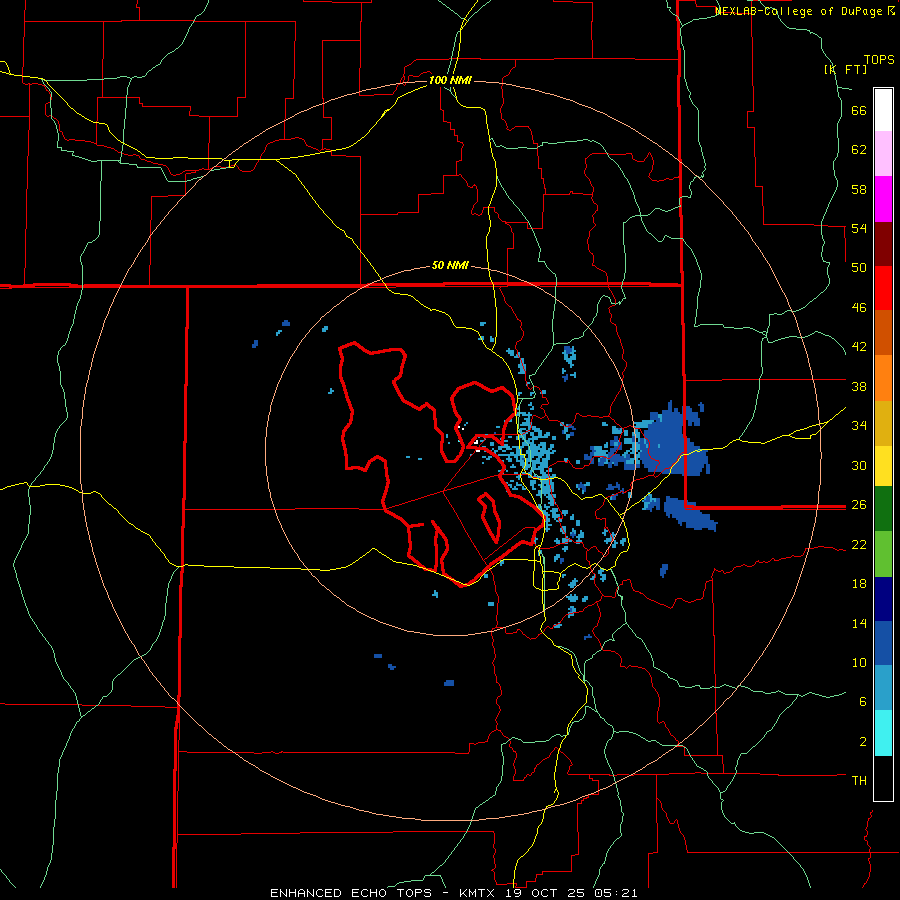The width and height of the screenshot is (900, 900).
Task: Click the light blue legend swatch
Action: (x=883, y=688)
